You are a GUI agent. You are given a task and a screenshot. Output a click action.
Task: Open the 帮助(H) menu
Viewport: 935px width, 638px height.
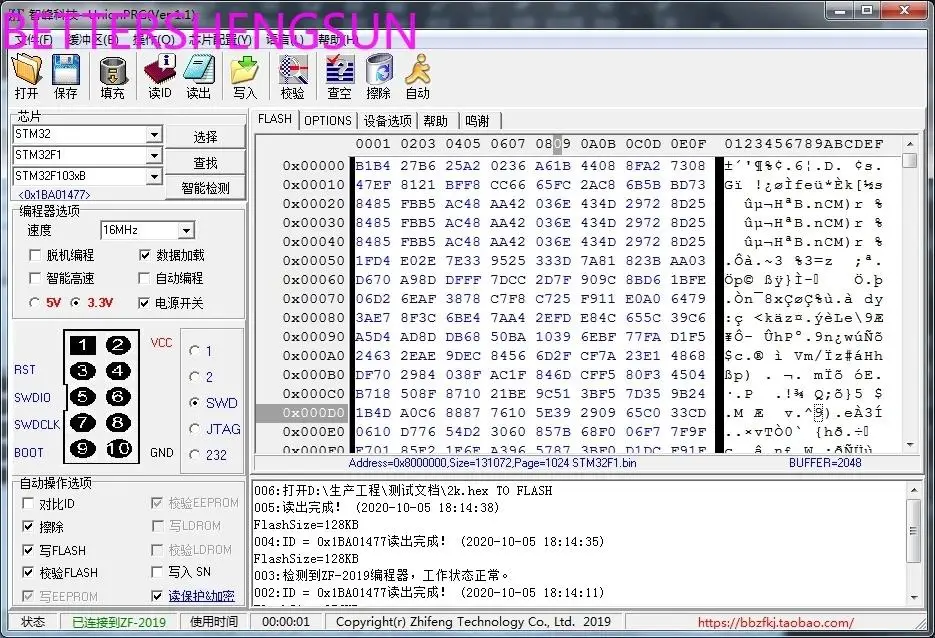(338, 40)
